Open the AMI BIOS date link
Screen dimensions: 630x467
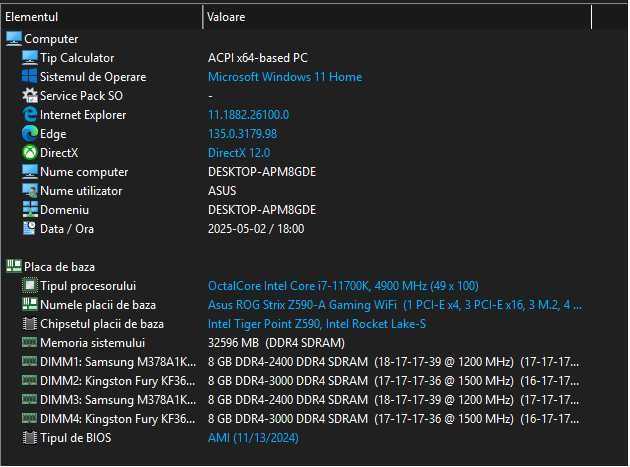[252, 438]
